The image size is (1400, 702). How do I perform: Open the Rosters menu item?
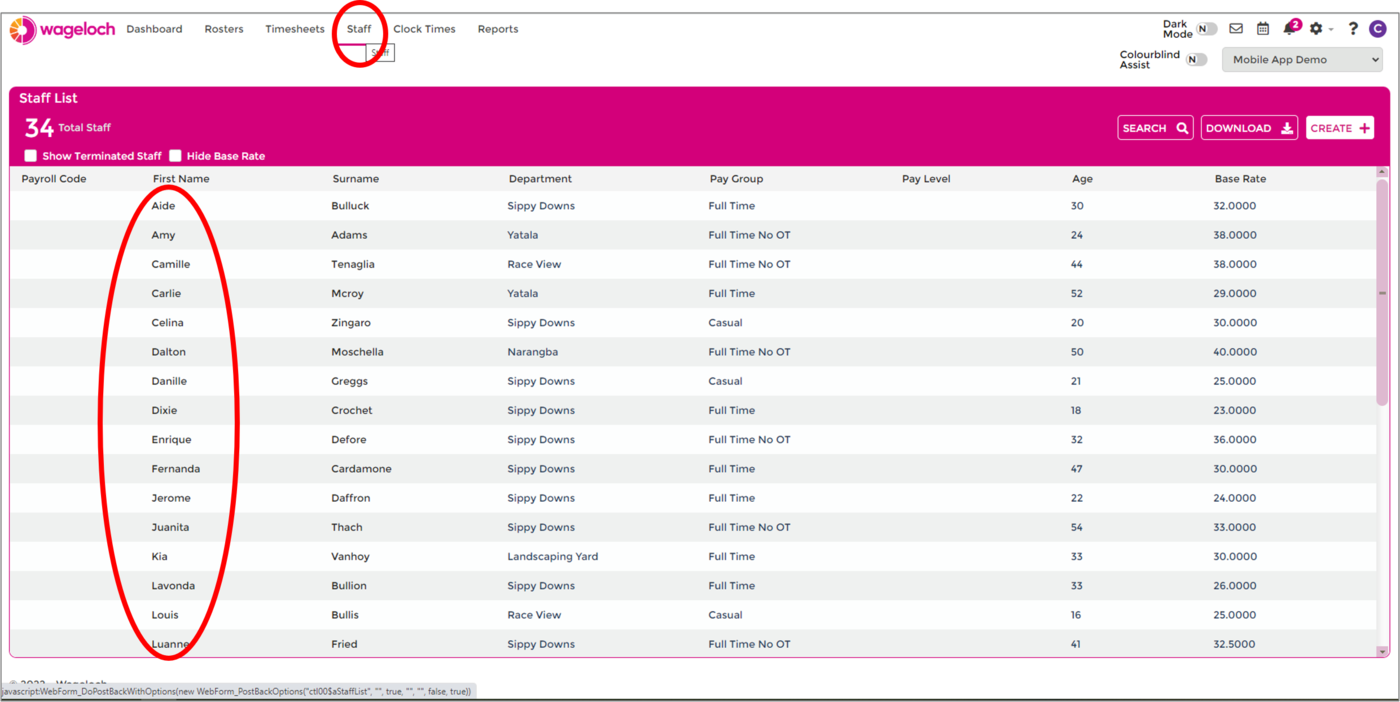click(x=224, y=29)
